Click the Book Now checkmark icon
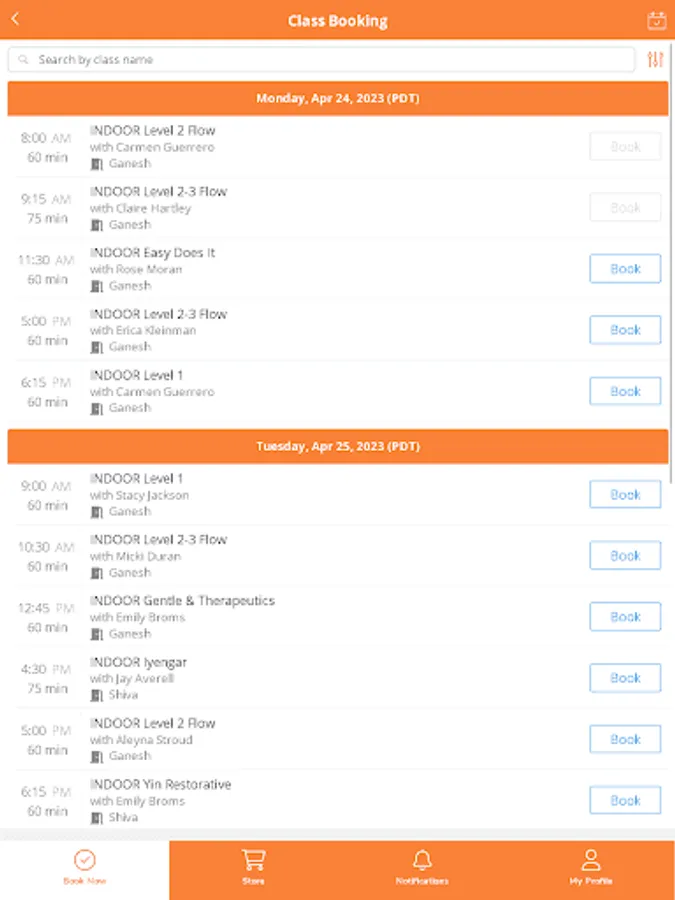The width and height of the screenshot is (675, 900). click(85, 860)
